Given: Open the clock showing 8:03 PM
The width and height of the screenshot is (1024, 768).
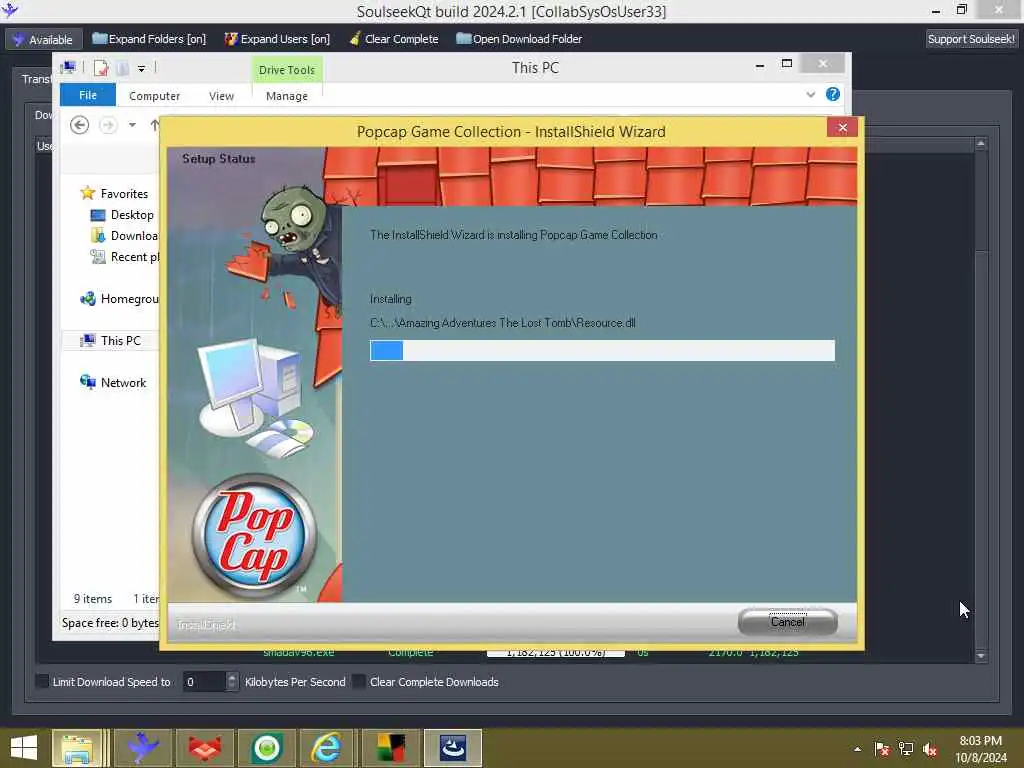Looking at the screenshot, I should point(981,749).
